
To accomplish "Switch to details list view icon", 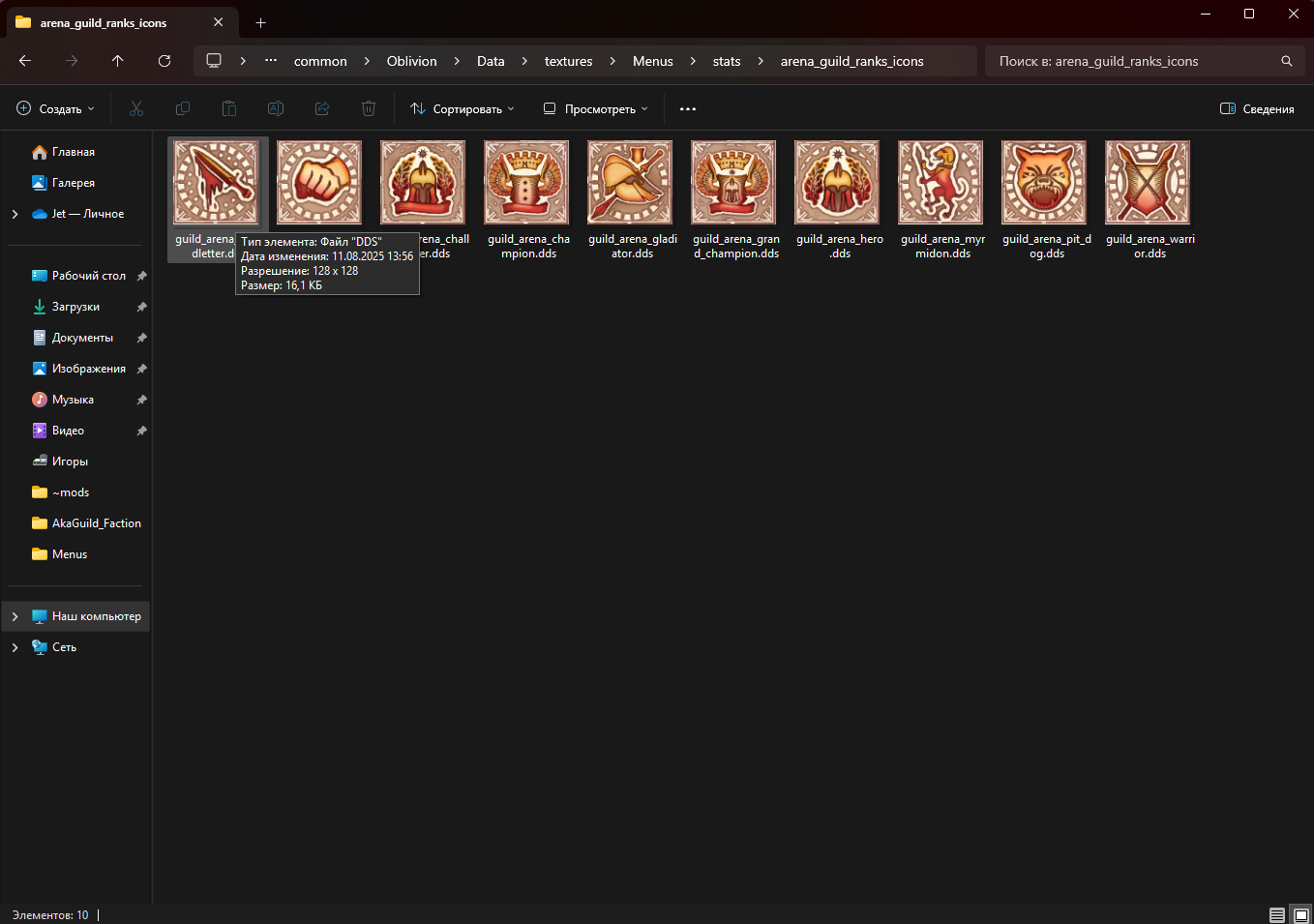I will pyautogui.click(x=1277, y=915).
